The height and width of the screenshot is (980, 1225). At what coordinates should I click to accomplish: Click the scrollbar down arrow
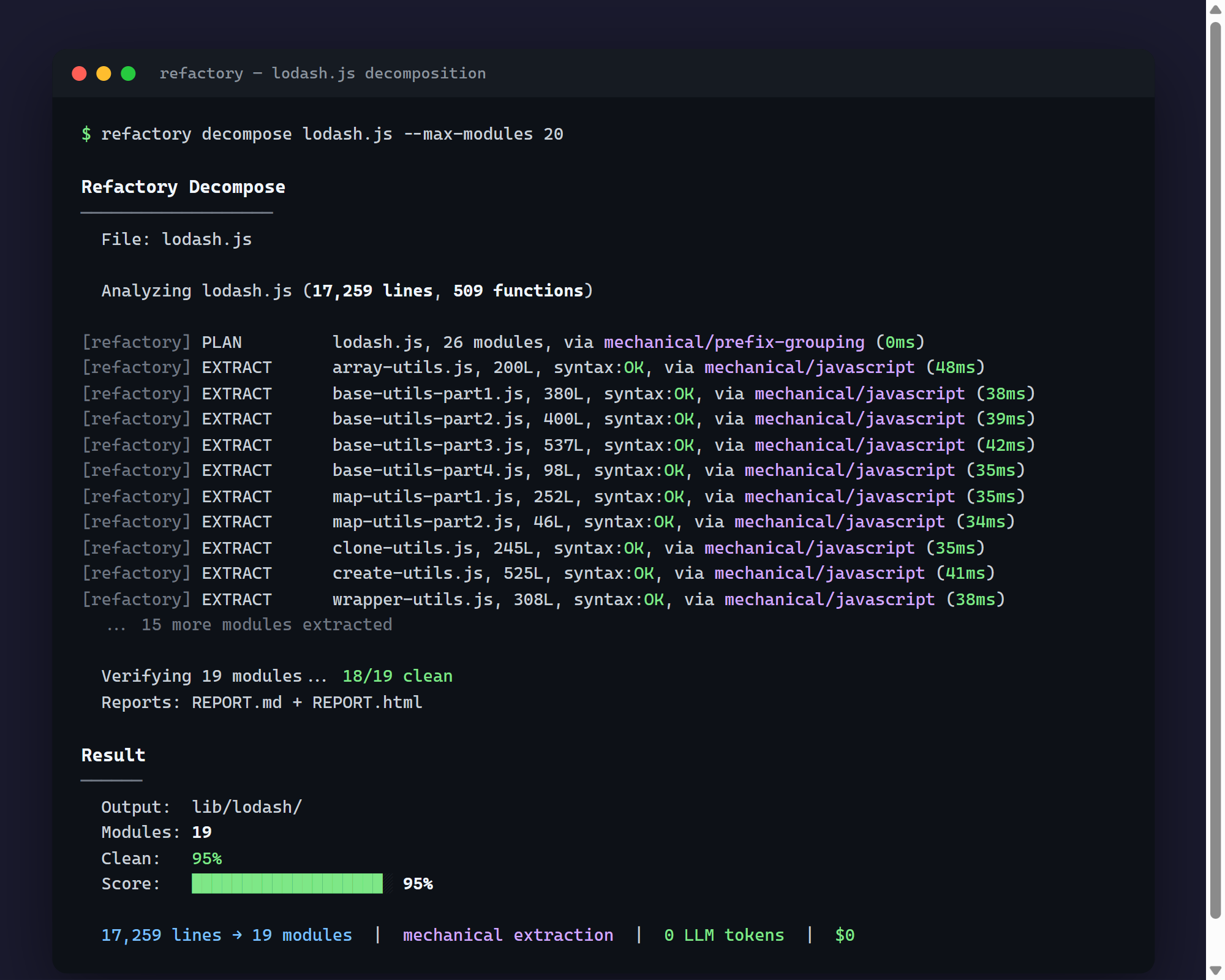(x=1215, y=970)
